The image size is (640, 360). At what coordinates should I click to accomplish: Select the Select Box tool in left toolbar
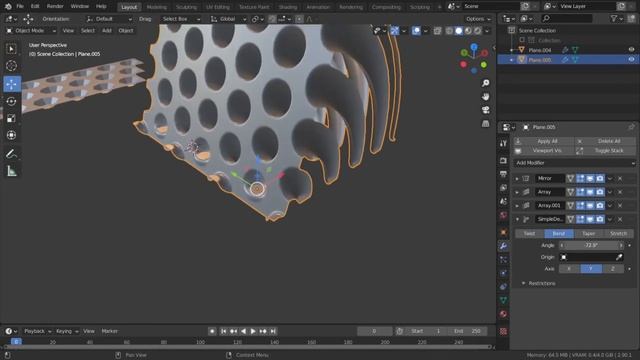coord(11,49)
